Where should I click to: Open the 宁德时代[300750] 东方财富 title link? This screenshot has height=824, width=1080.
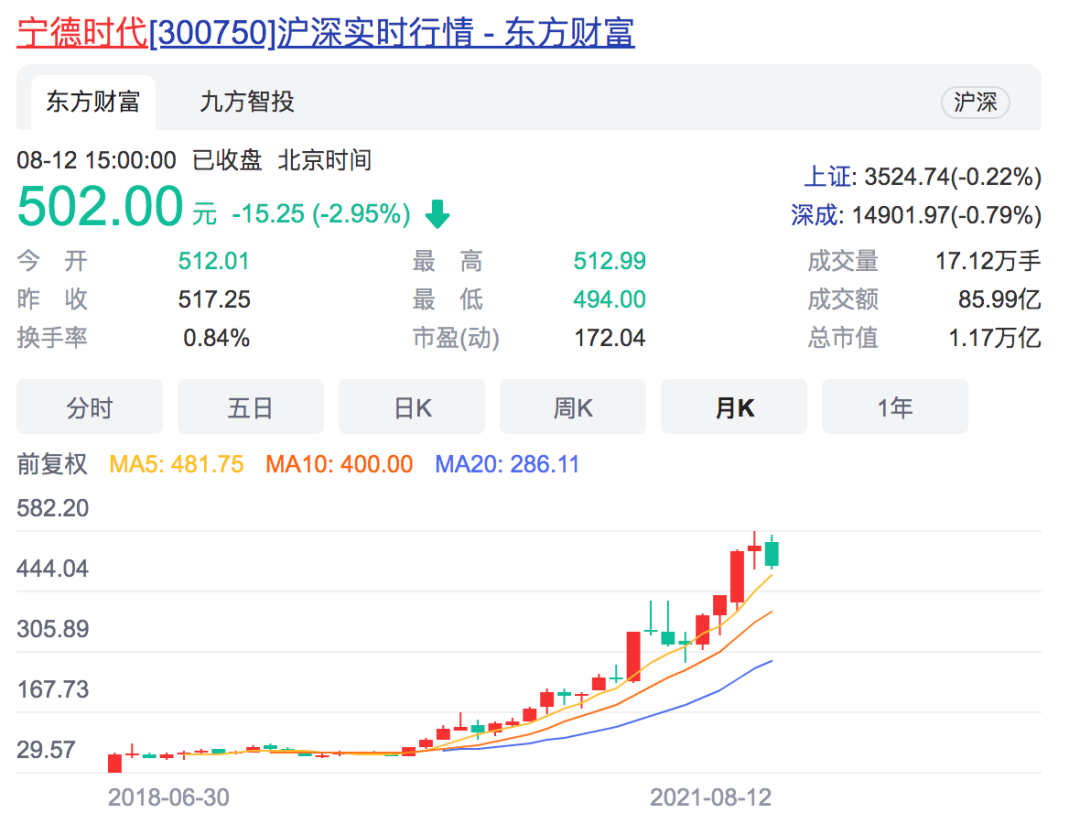pyautogui.click(x=325, y=32)
